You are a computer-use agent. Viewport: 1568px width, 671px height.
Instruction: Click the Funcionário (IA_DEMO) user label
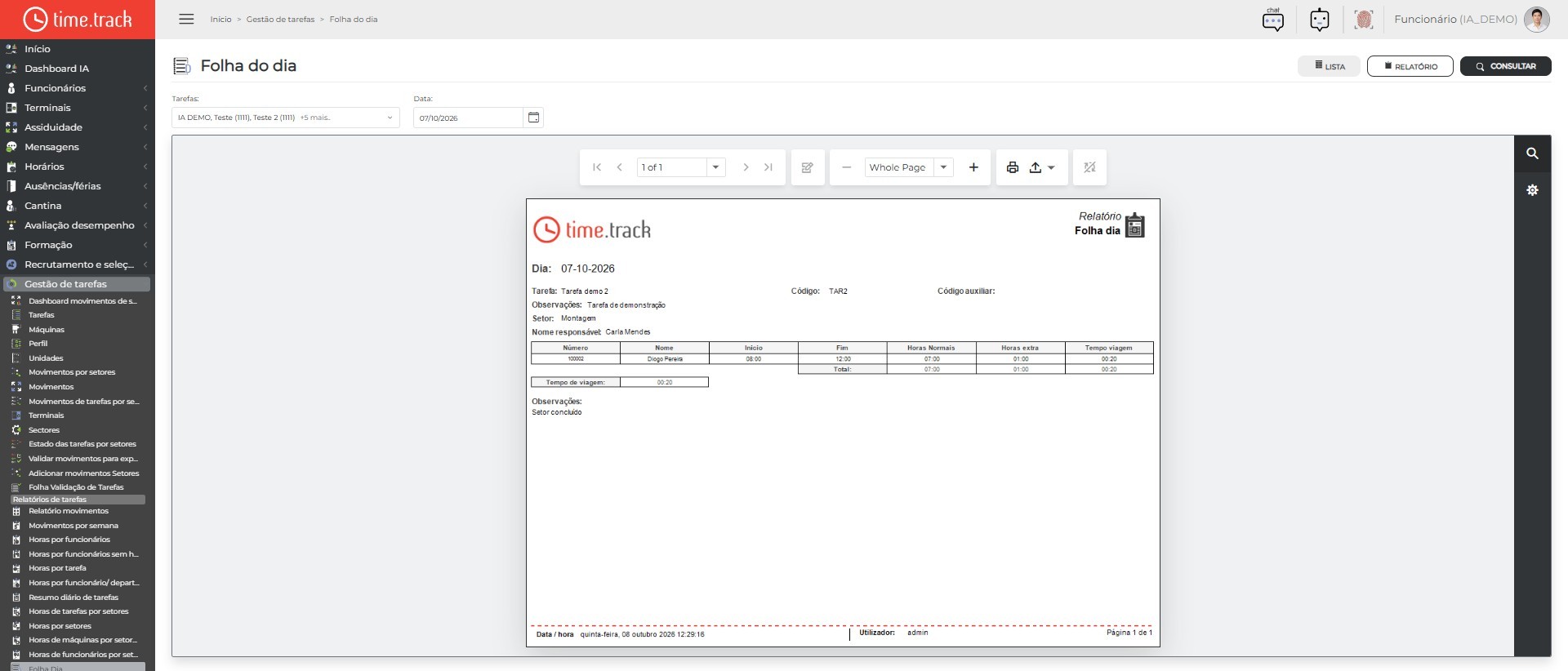pyautogui.click(x=1455, y=20)
